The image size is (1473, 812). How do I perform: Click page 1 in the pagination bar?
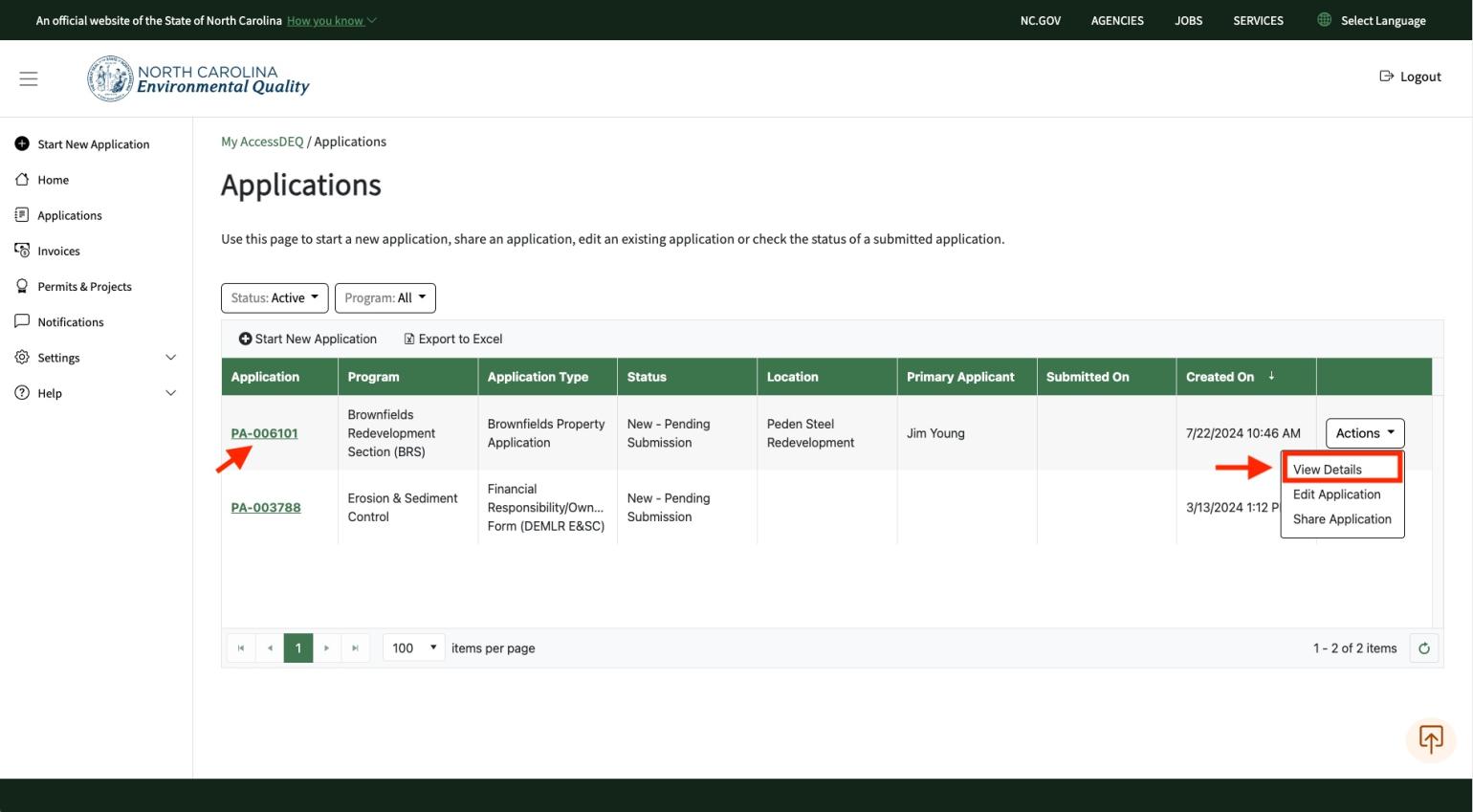coord(298,647)
